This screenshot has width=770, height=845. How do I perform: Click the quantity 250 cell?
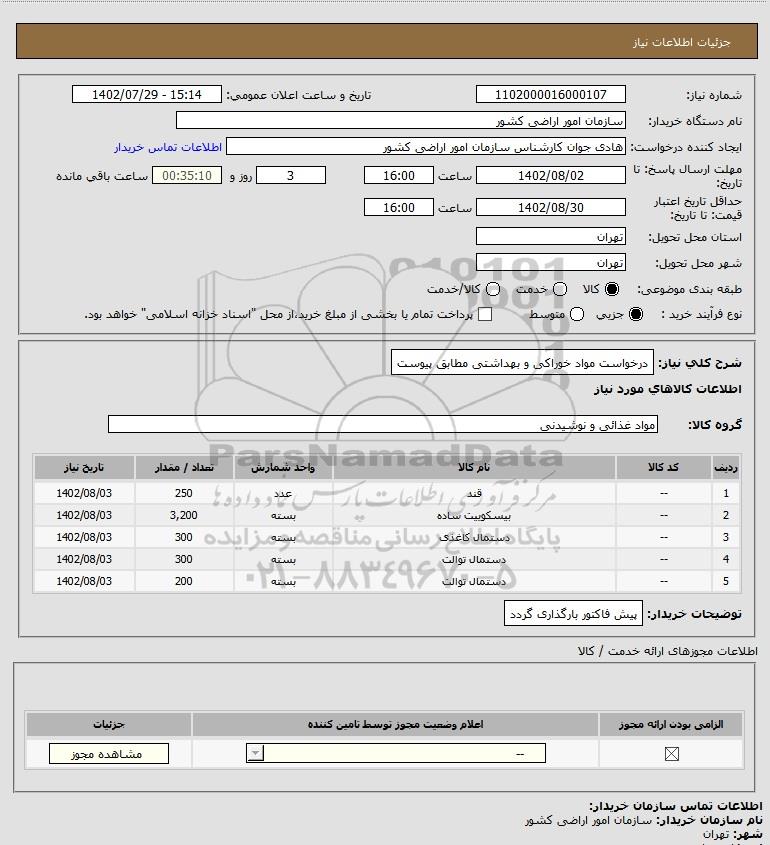coord(184,493)
